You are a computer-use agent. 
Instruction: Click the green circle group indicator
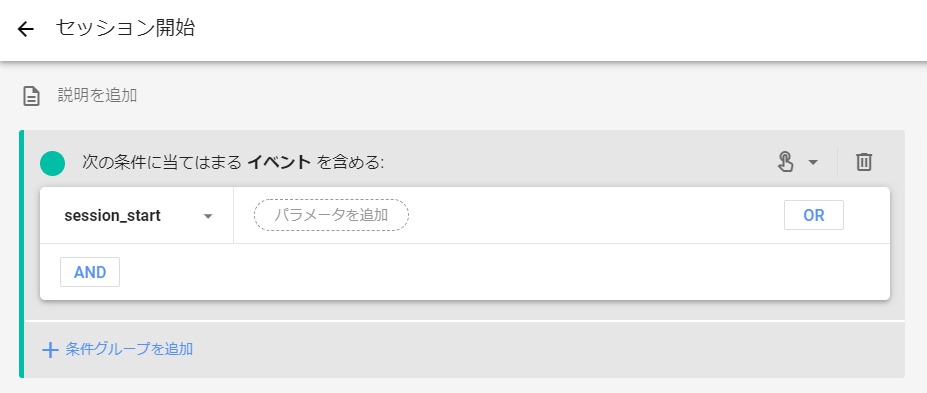point(53,163)
